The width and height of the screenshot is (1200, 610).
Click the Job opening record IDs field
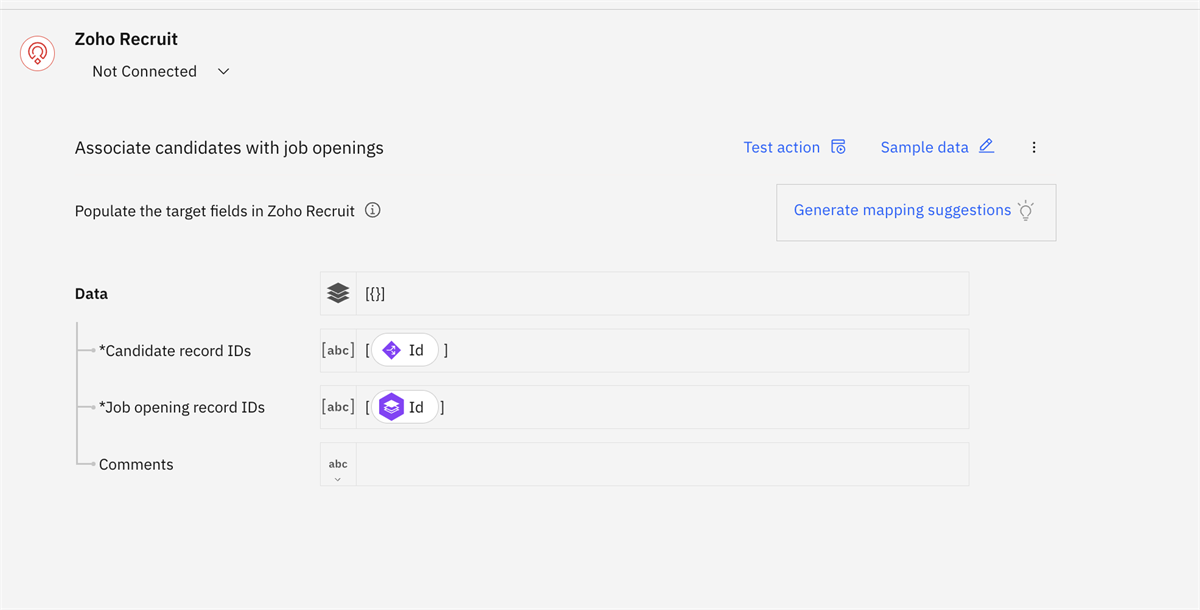700,407
